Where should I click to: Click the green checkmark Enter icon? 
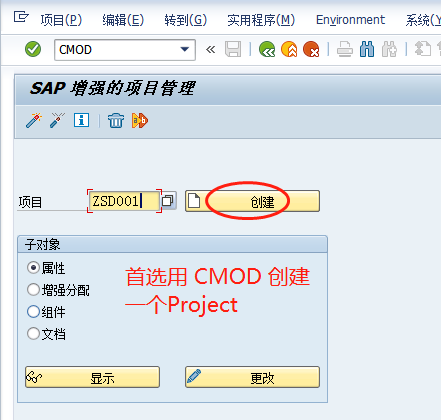pos(33,50)
